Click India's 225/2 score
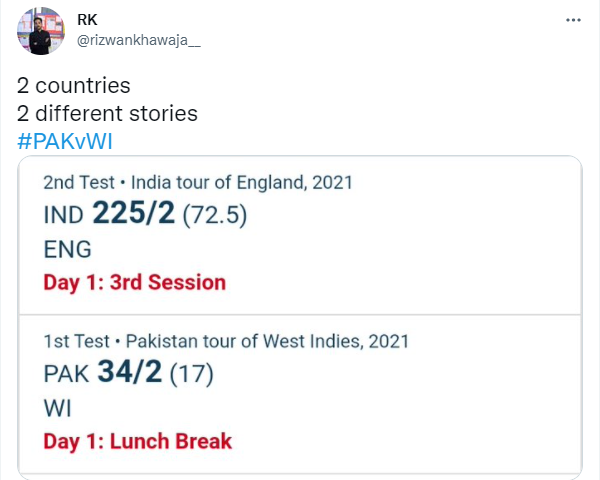This screenshot has height=480, width=600. point(133,214)
